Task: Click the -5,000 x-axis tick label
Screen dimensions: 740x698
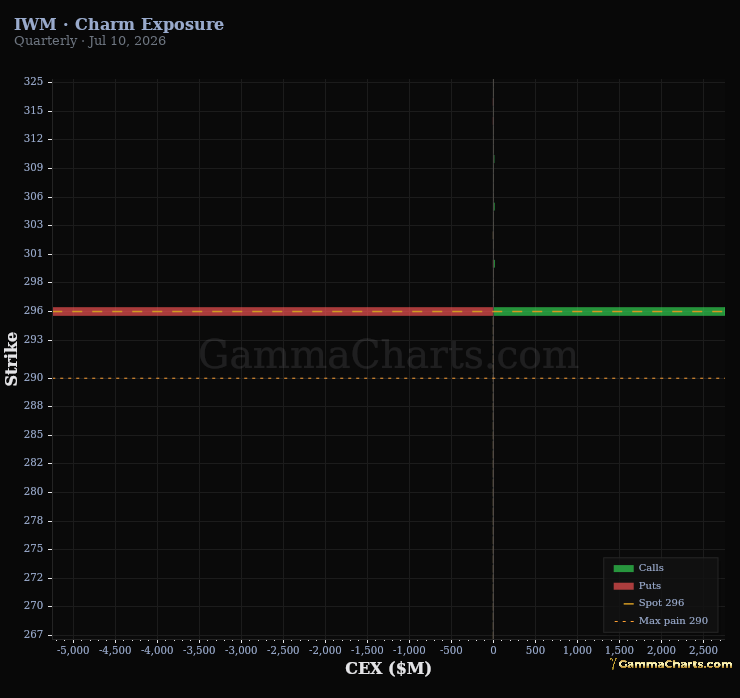Action: pyautogui.click(x=73, y=650)
